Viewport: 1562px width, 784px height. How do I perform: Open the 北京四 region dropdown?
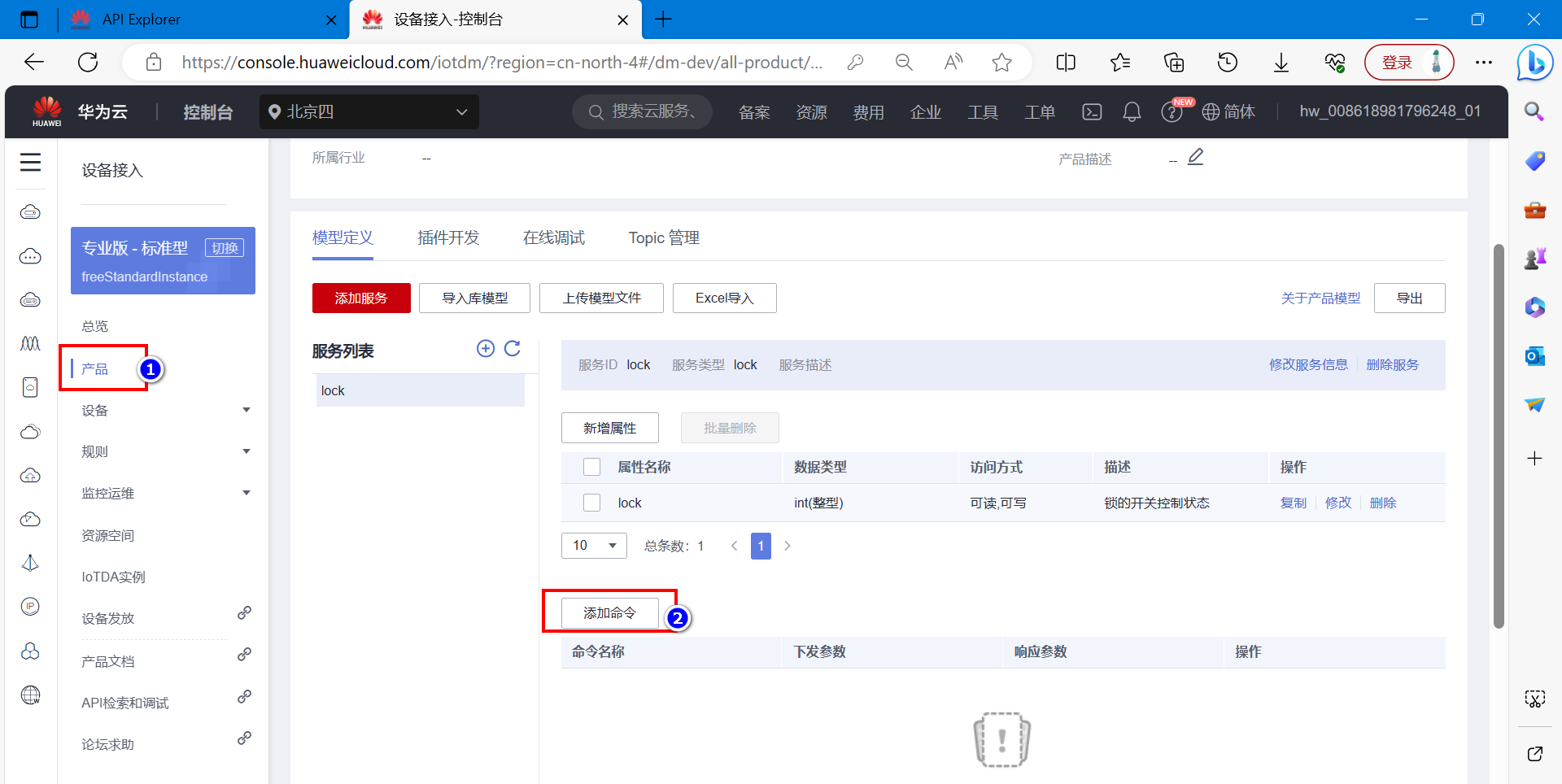(369, 112)
